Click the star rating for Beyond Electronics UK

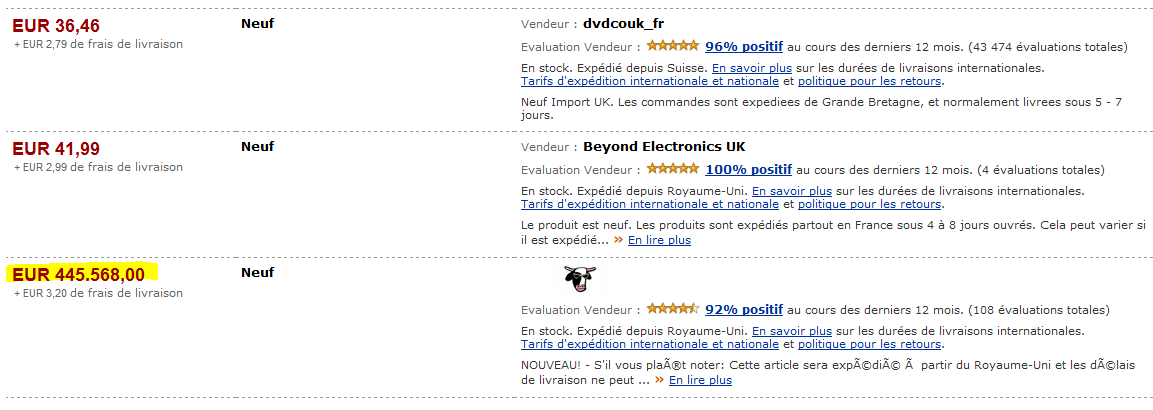point(673,169)
